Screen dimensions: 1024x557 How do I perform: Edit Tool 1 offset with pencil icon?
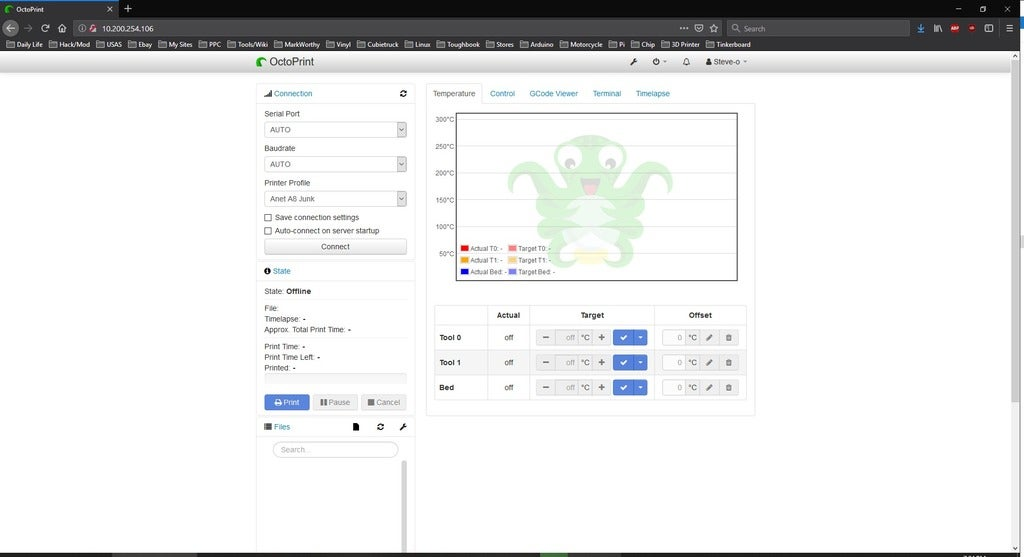tap(709, 362)
